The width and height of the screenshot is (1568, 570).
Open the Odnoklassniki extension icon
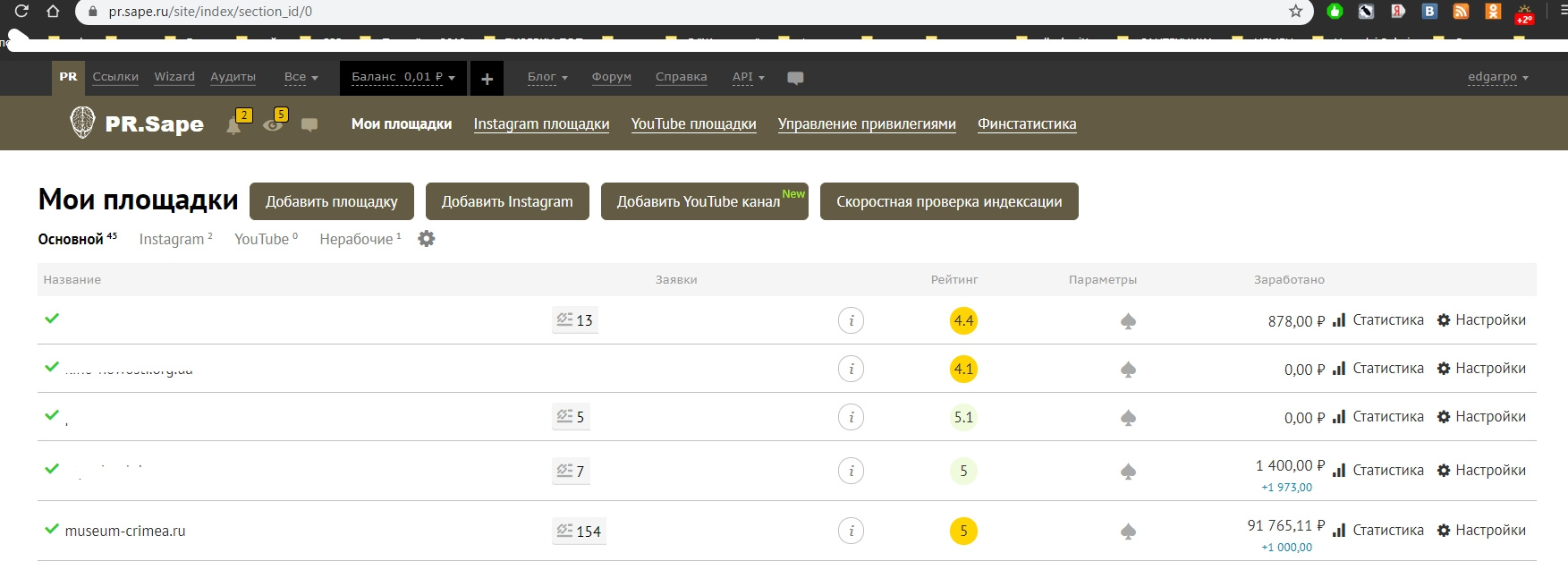click(x=1493, y=12)
